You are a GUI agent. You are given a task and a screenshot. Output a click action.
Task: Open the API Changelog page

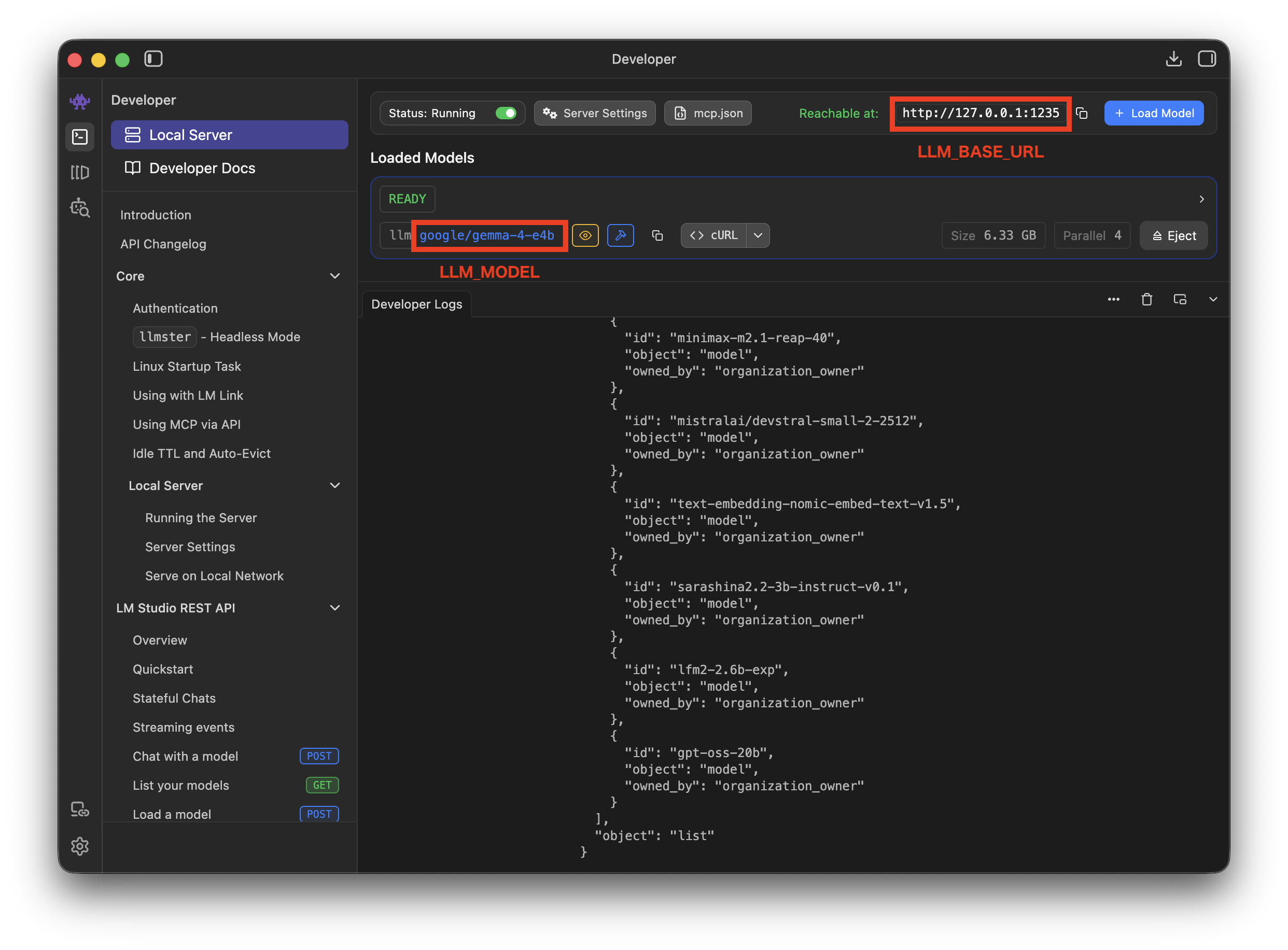click(x=163, y=244)
